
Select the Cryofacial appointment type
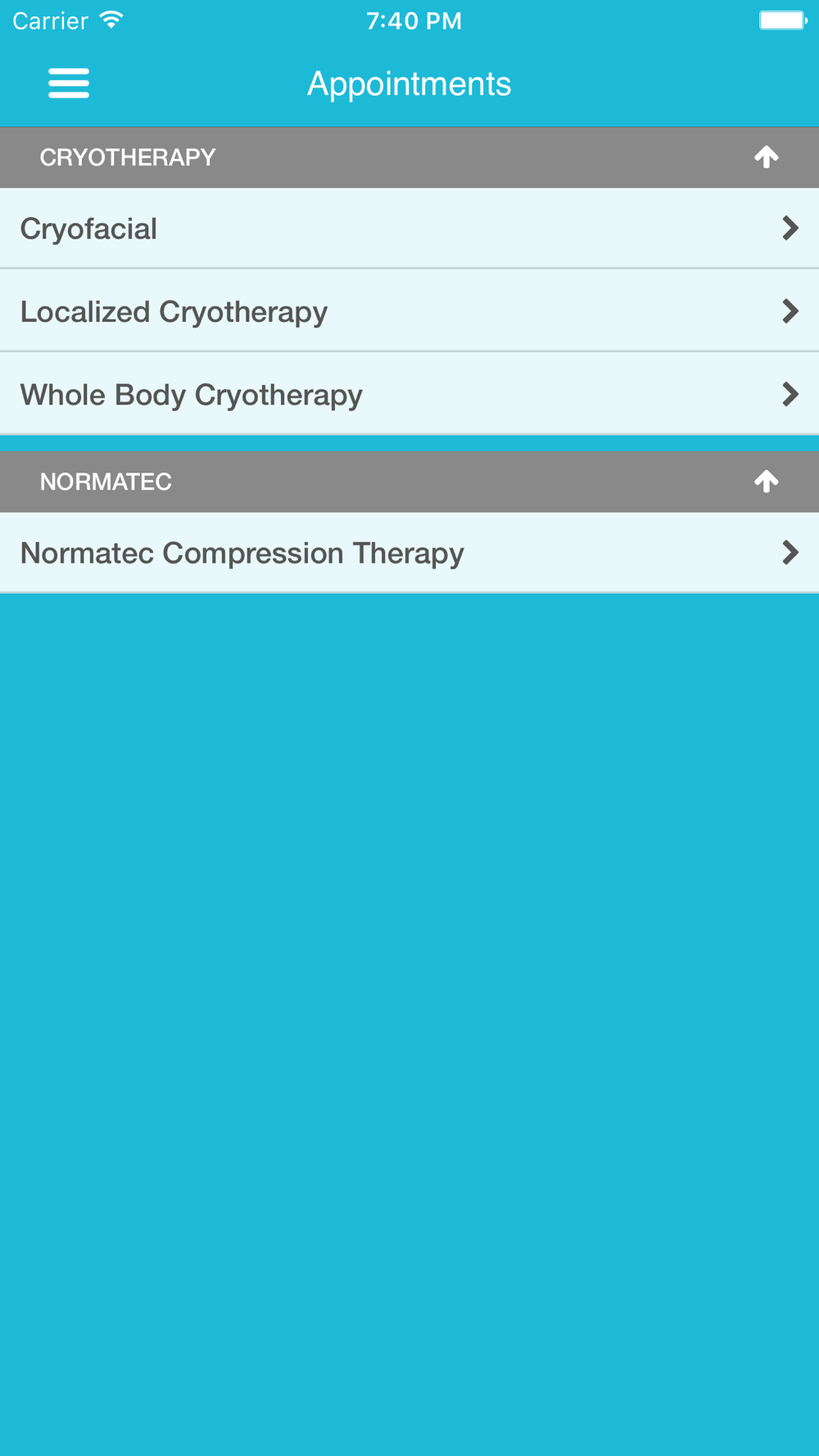[x=88, y=228]
